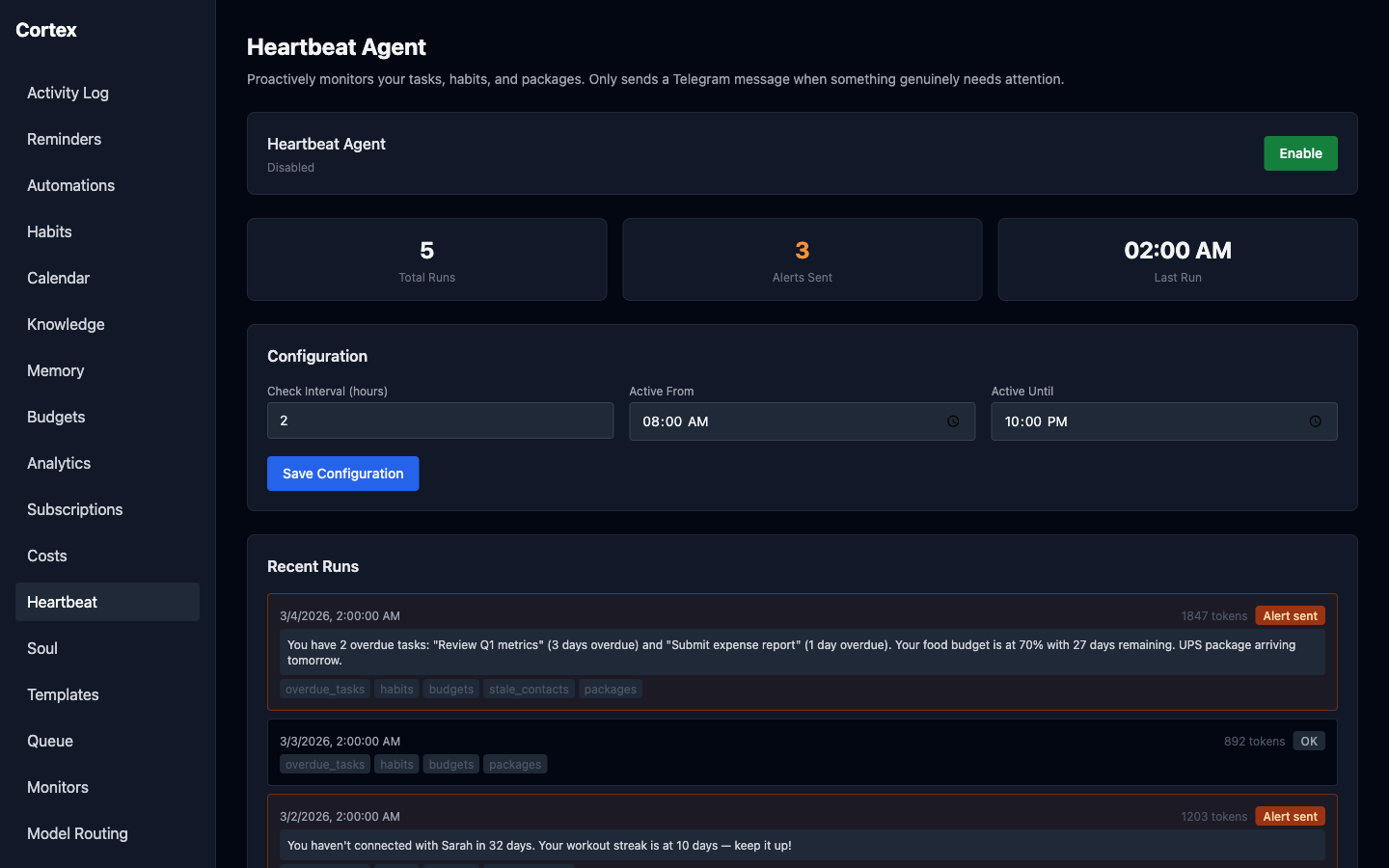This screenshot has height=868, width=1389.
Task: Click the Alerts Sent stat card
Action: click(x=802, y=258)
